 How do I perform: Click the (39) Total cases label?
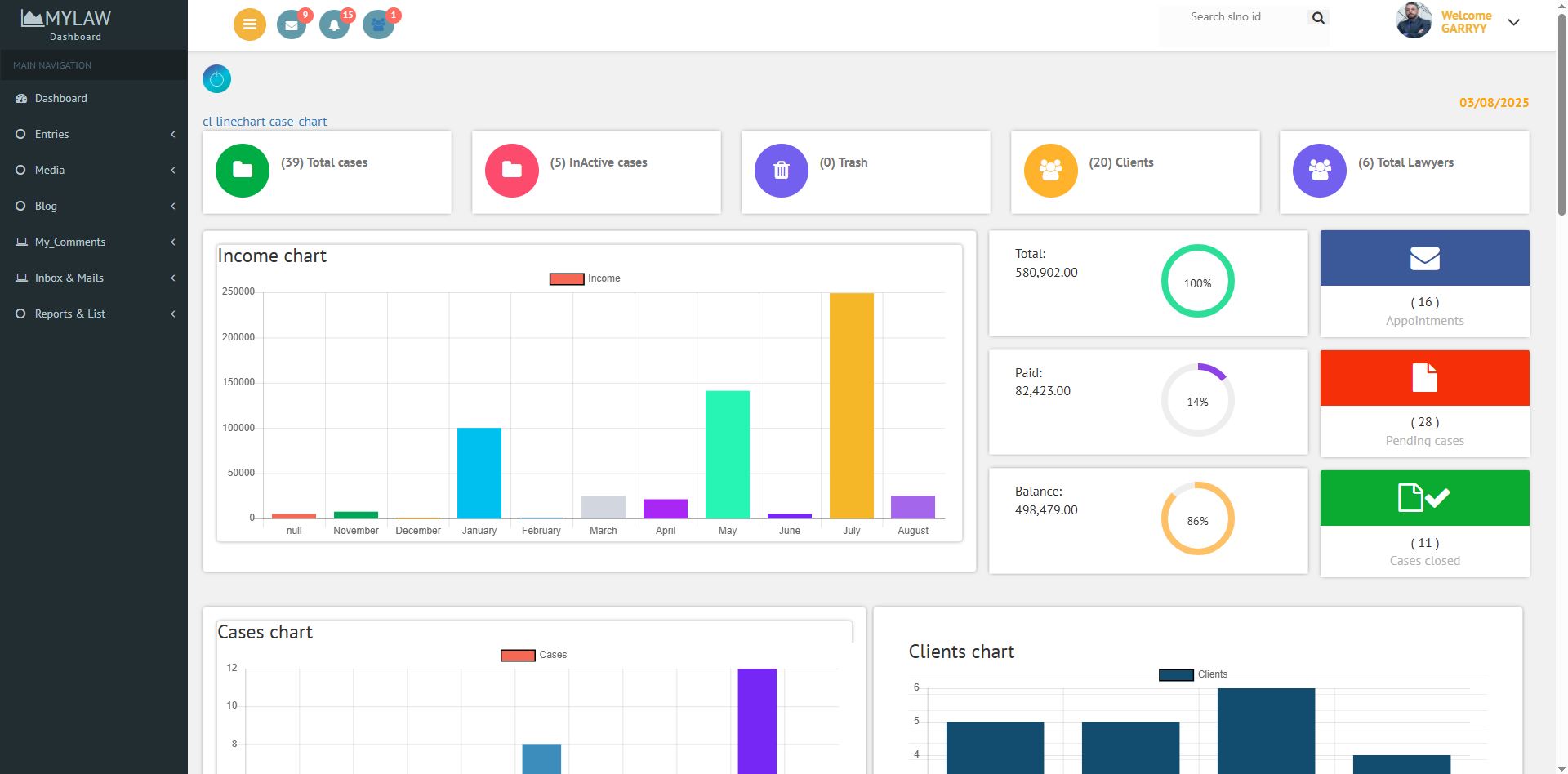pyautogui.click(x=324, y=162)
